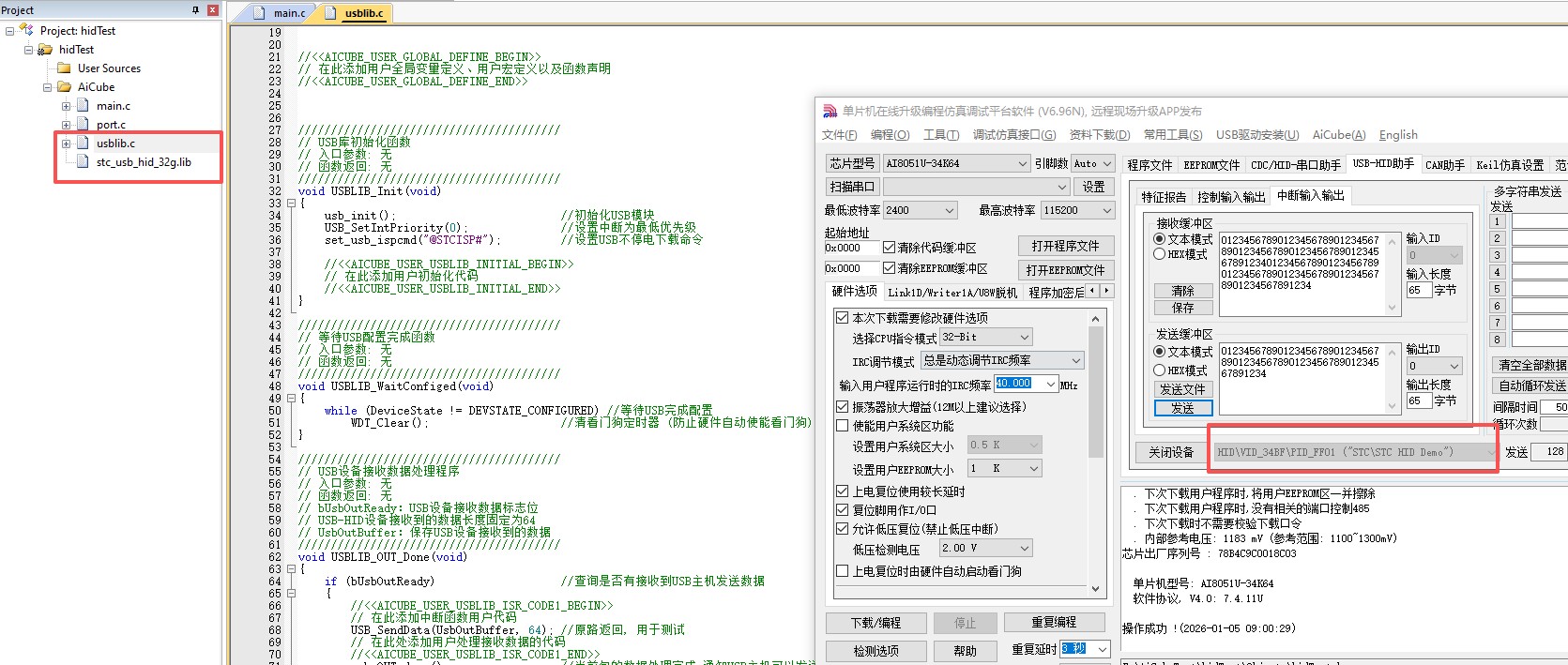Open the AiCube(A) menu

click(1339, 135)
